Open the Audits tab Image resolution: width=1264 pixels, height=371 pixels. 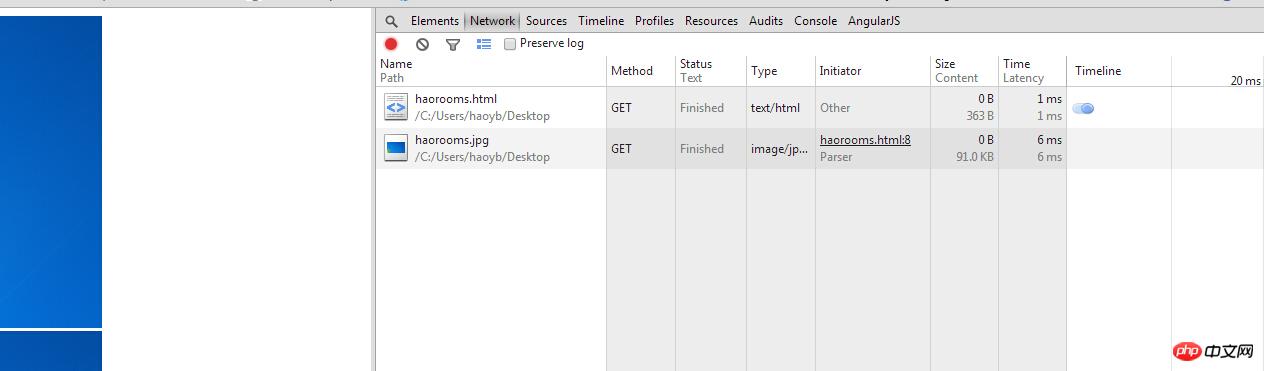tap(766, 21)
